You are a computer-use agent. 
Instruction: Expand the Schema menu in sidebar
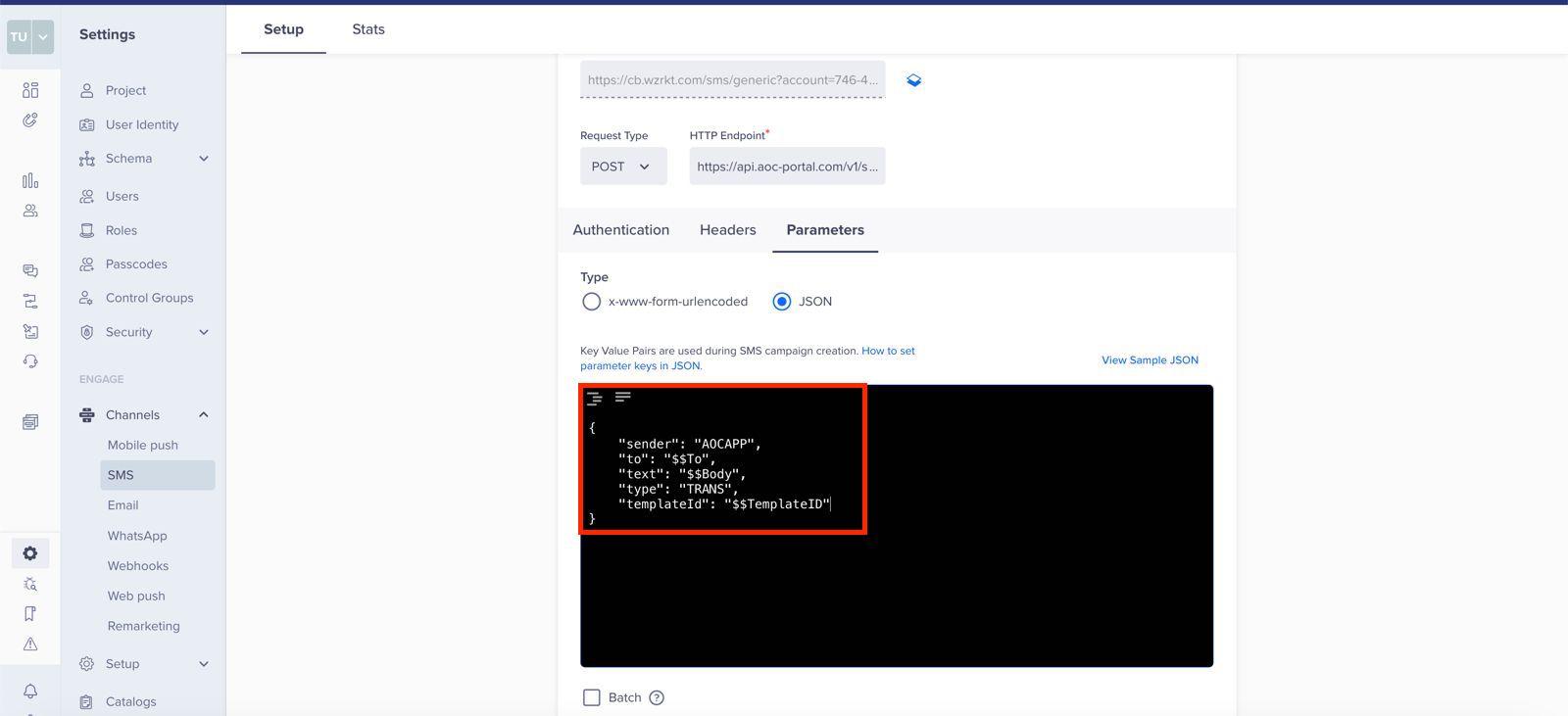point(203,159)
